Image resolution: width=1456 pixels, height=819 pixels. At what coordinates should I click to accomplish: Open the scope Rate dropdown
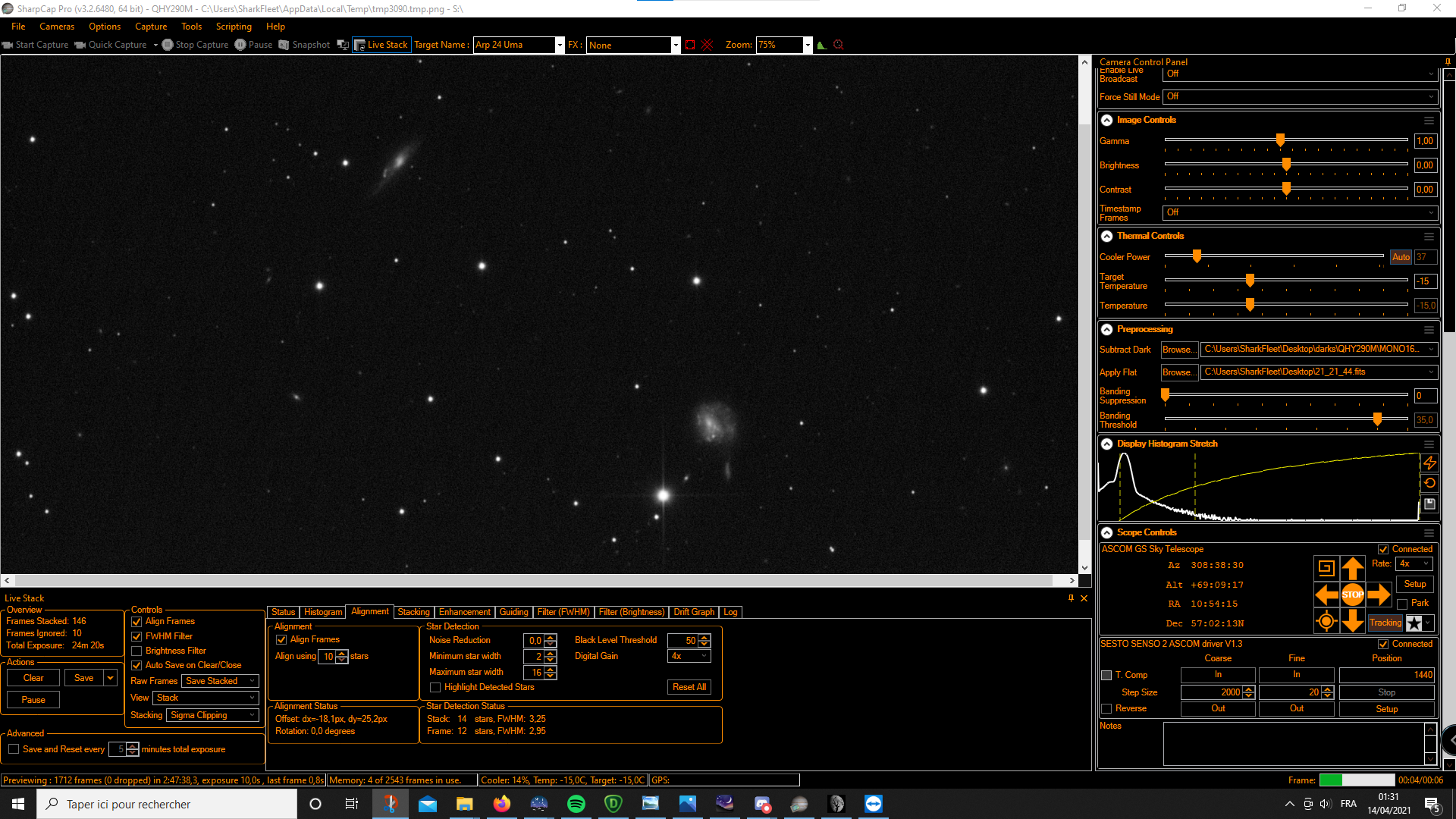pyautogui.click(x=1415, y=563)
